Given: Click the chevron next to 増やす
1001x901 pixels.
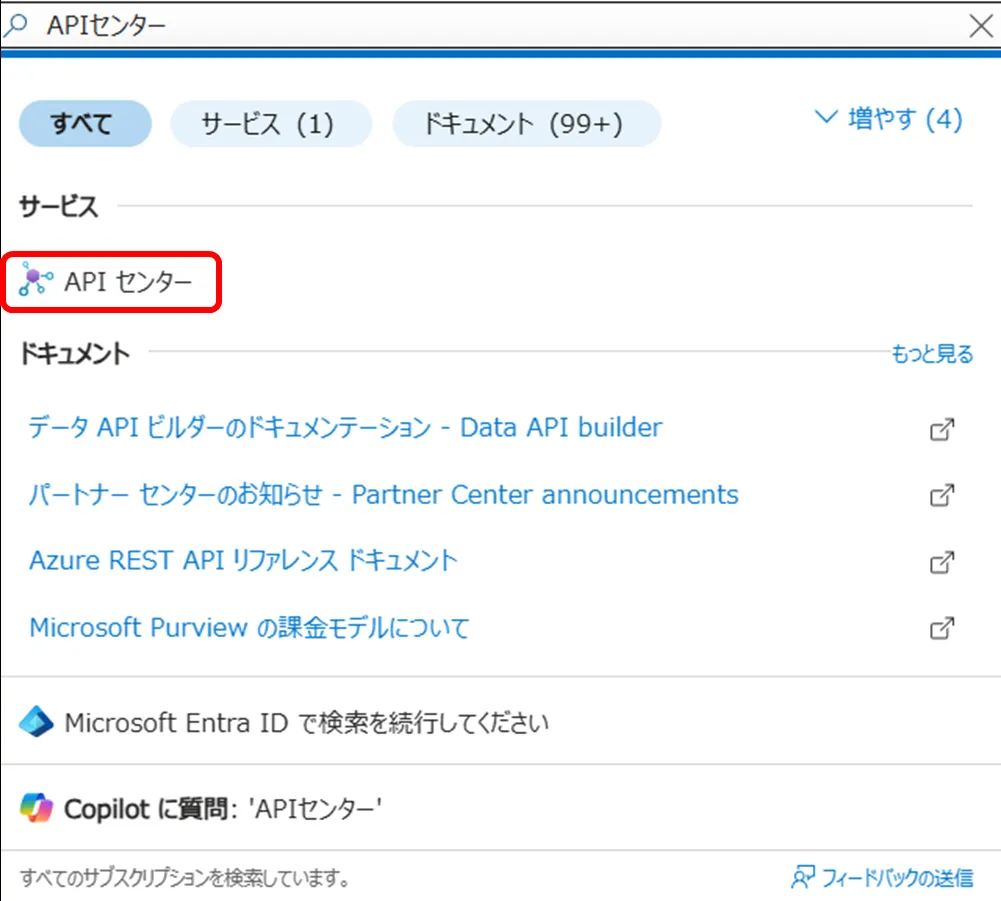Looking at the screenshot, I should tap(825, 117).
